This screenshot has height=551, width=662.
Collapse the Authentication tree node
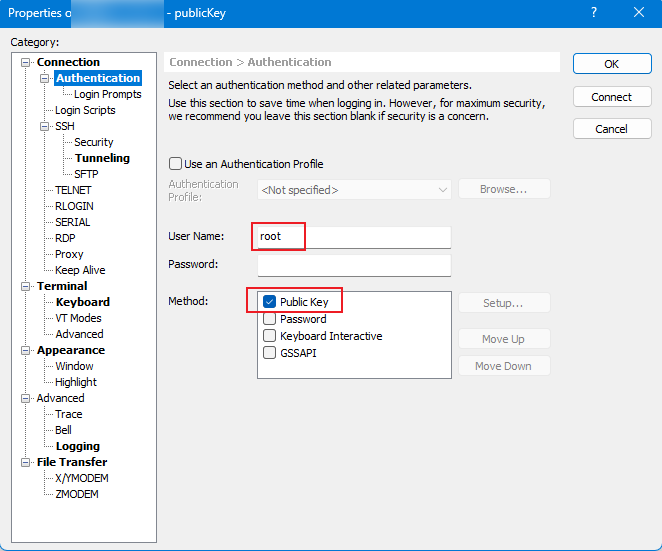pos(44,78)
